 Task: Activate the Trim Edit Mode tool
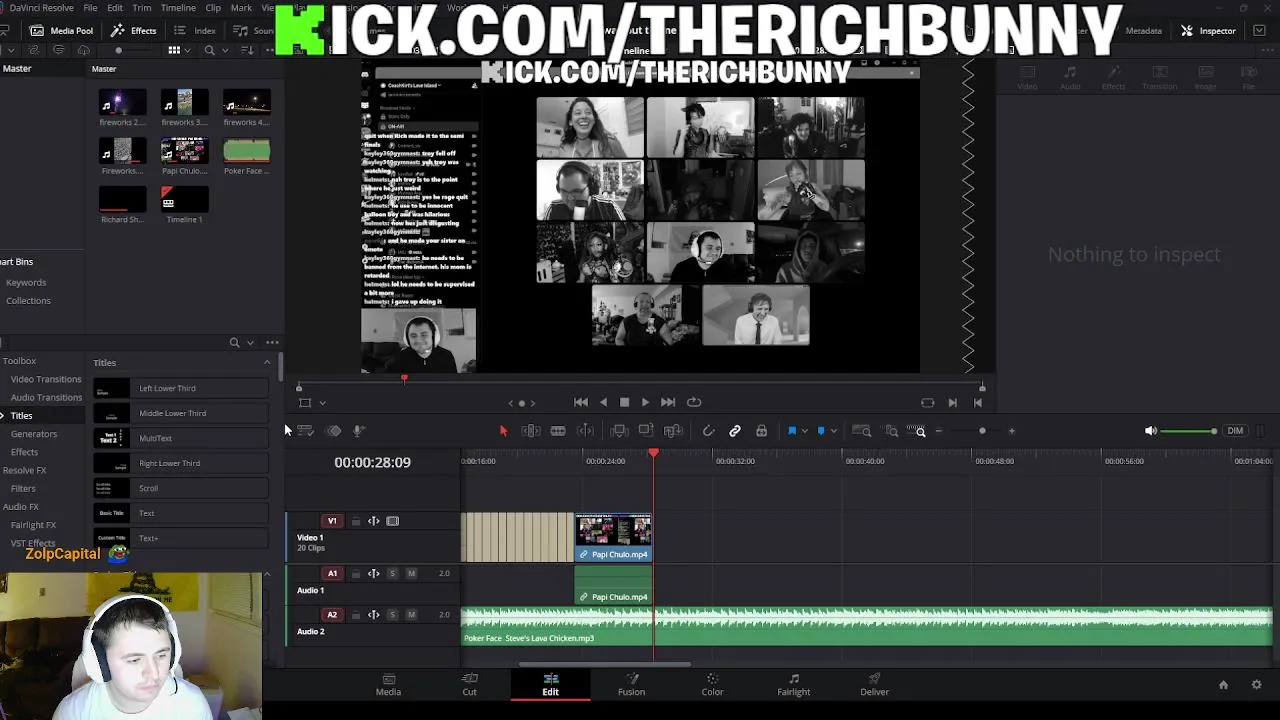(531, 431)
